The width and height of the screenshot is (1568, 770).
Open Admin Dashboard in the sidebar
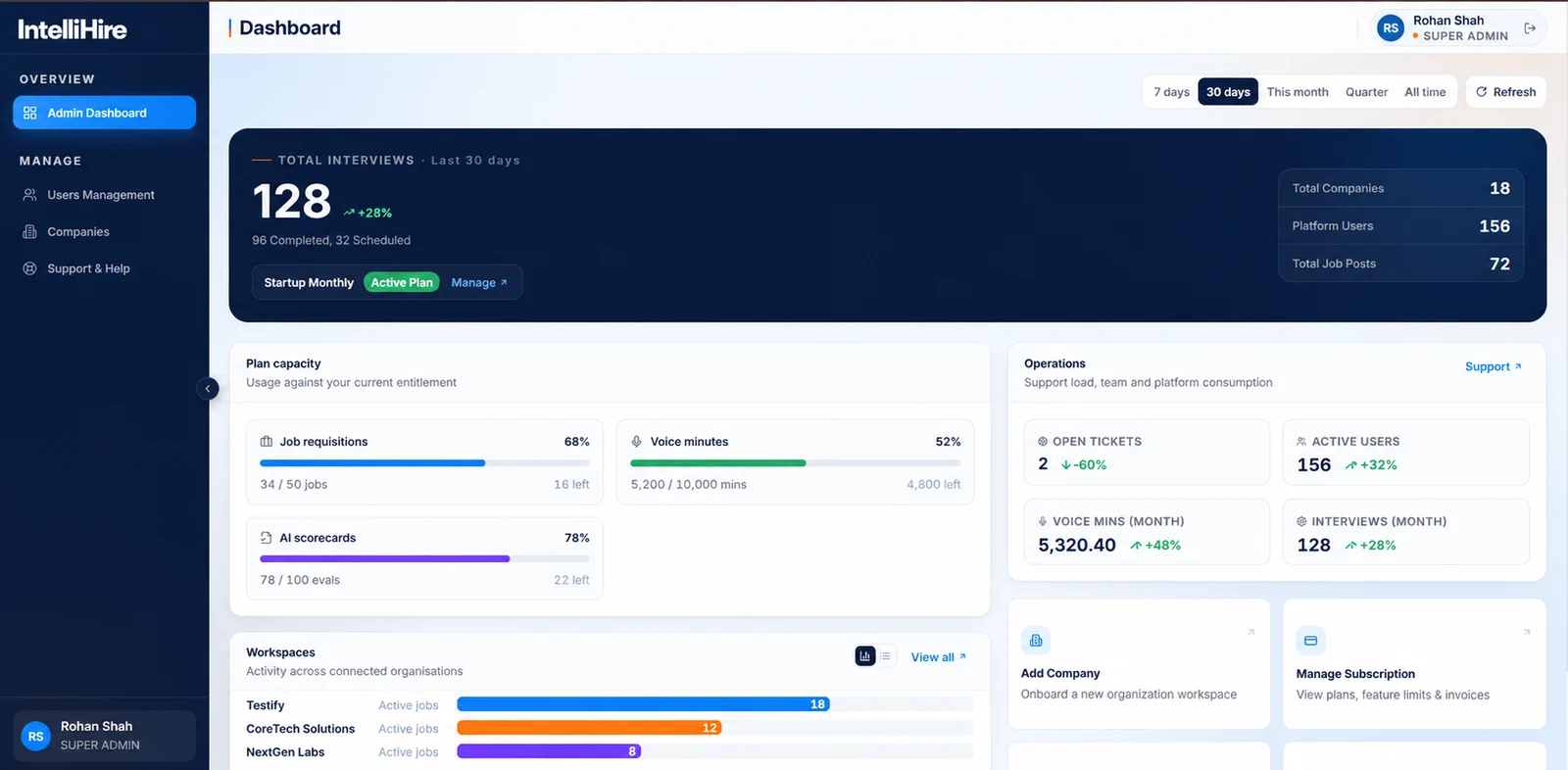104,113
